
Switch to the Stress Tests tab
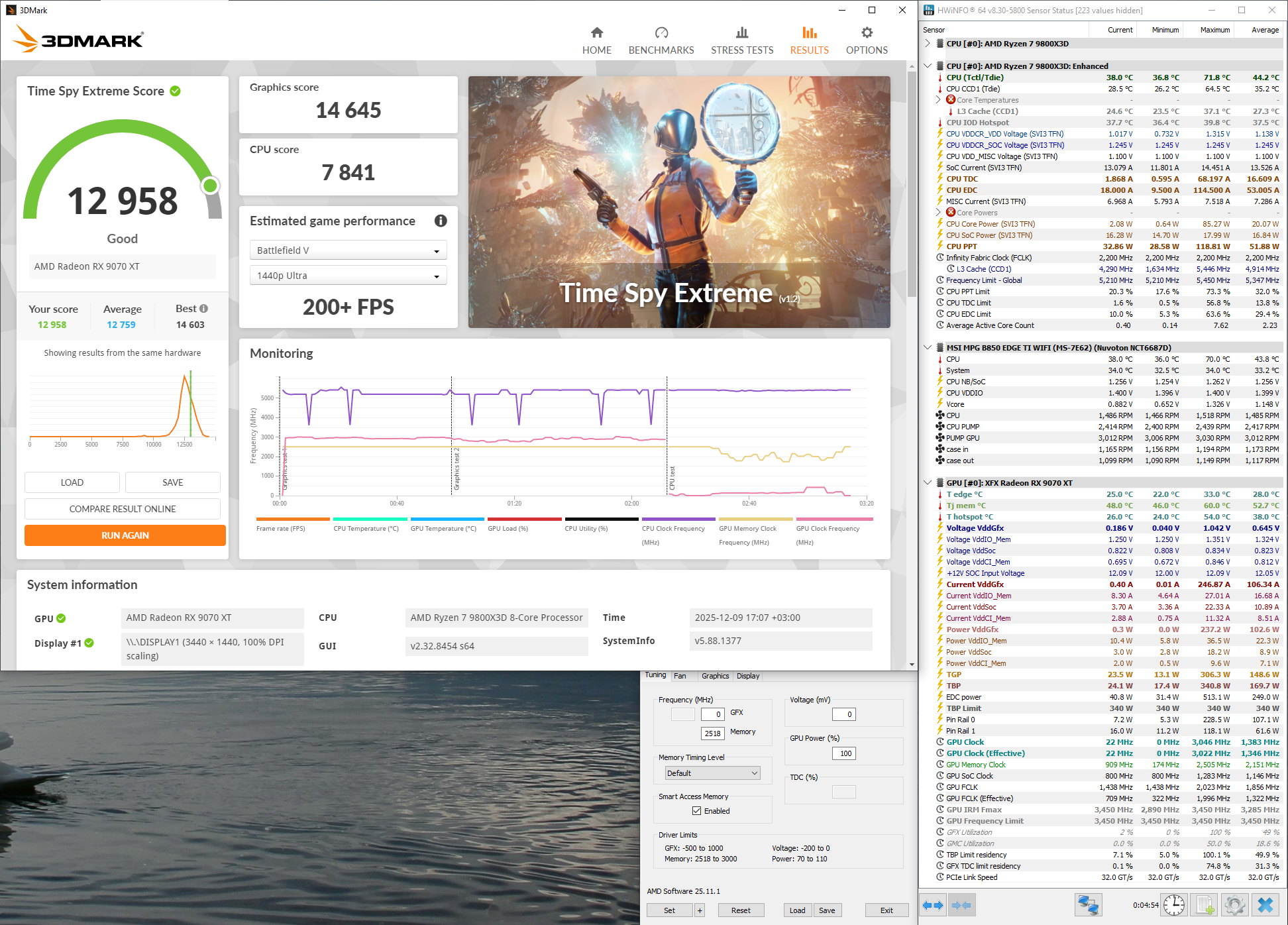coord(741,40)
